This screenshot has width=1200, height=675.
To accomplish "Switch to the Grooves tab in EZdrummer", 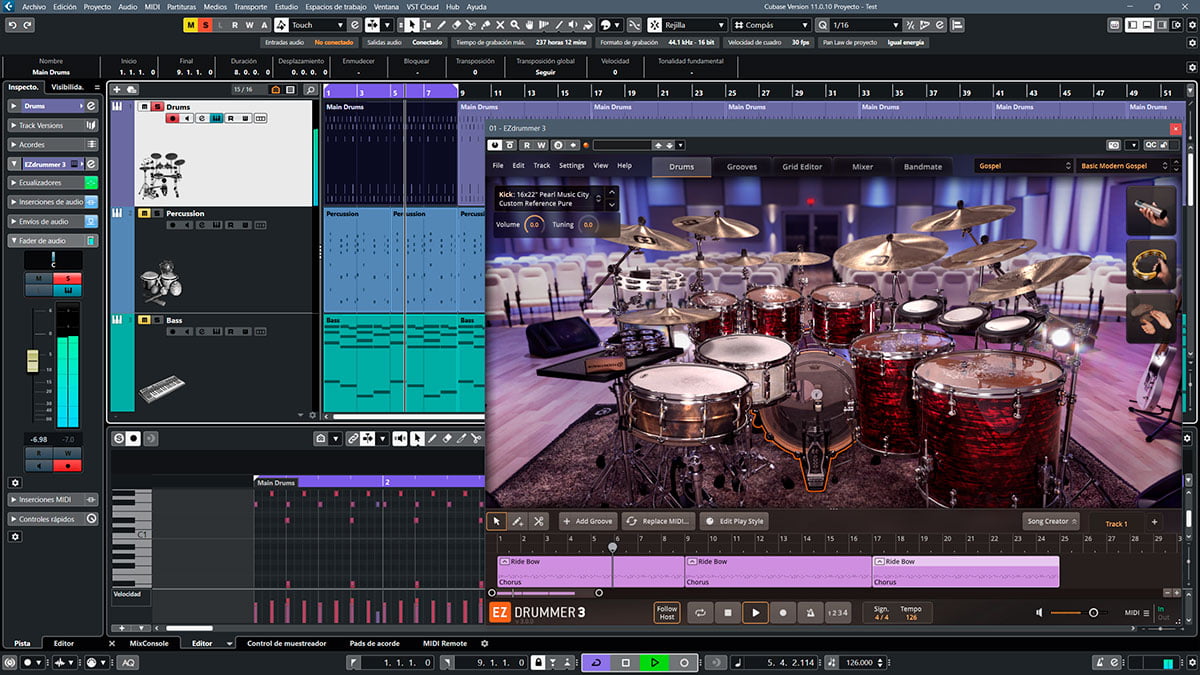I will tap(742, 167).
